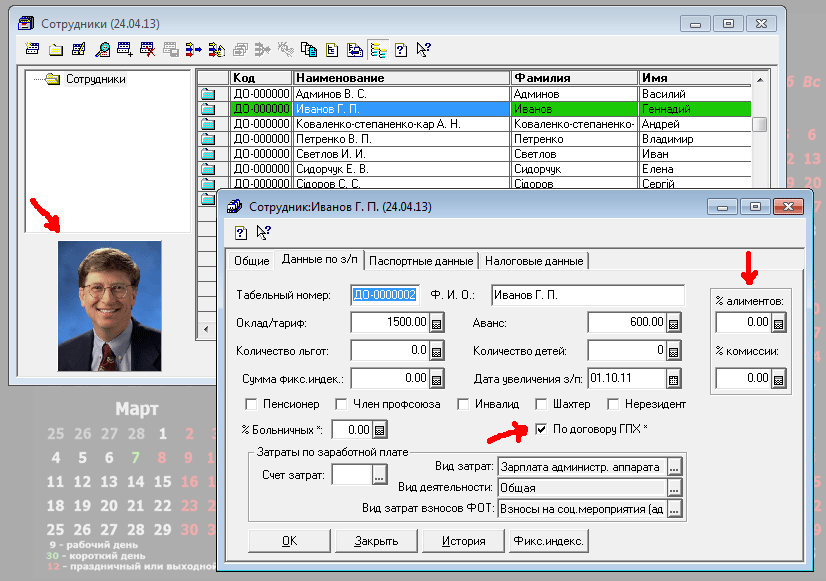Image resolution: width=826 pixels, height=581 pixels.
Task: Click the new record icon in Сотрудники toolbar
Action: pos(32,50)
